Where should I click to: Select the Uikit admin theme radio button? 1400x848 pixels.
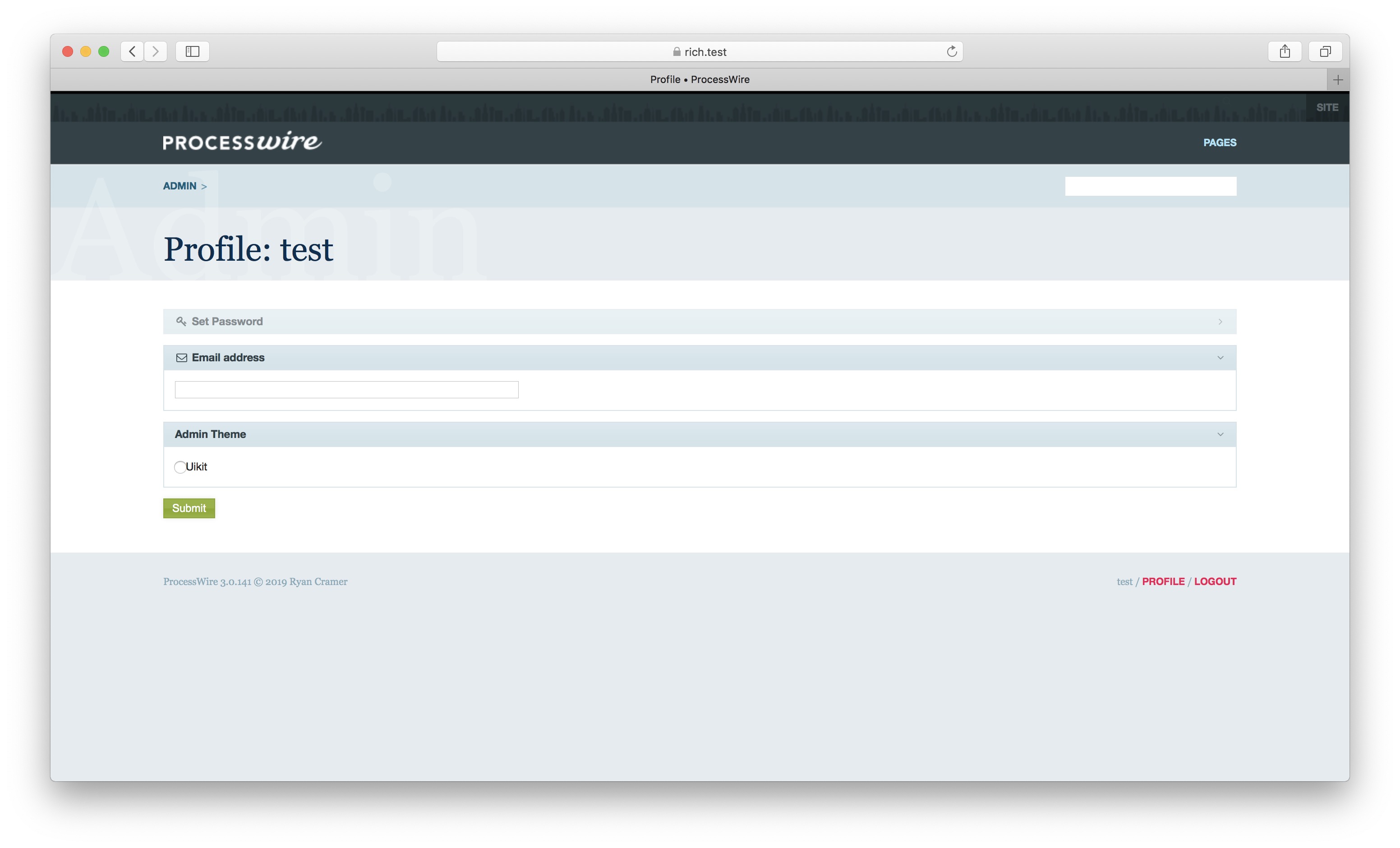coord(180,467)
